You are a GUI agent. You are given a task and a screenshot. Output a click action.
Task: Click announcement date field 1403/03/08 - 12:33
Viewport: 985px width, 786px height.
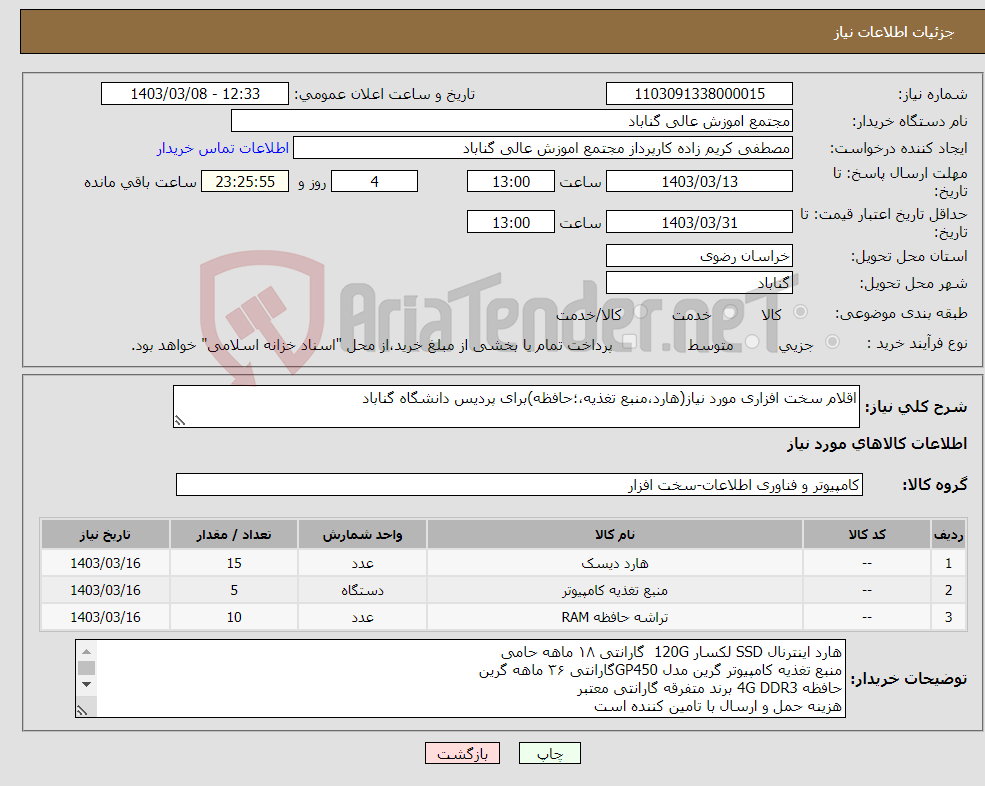pos(195,94)
